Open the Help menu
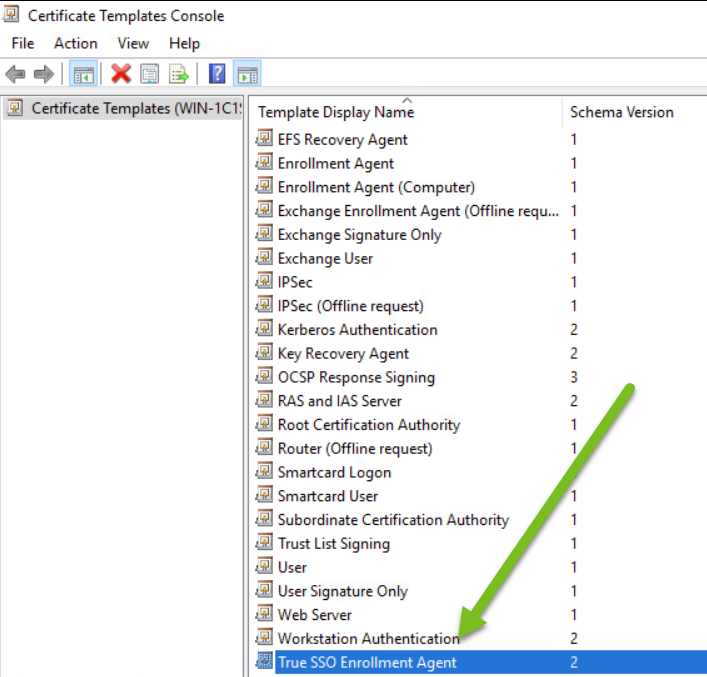The height and width of the screenshot is (677, 707). [x=184, y=43]
